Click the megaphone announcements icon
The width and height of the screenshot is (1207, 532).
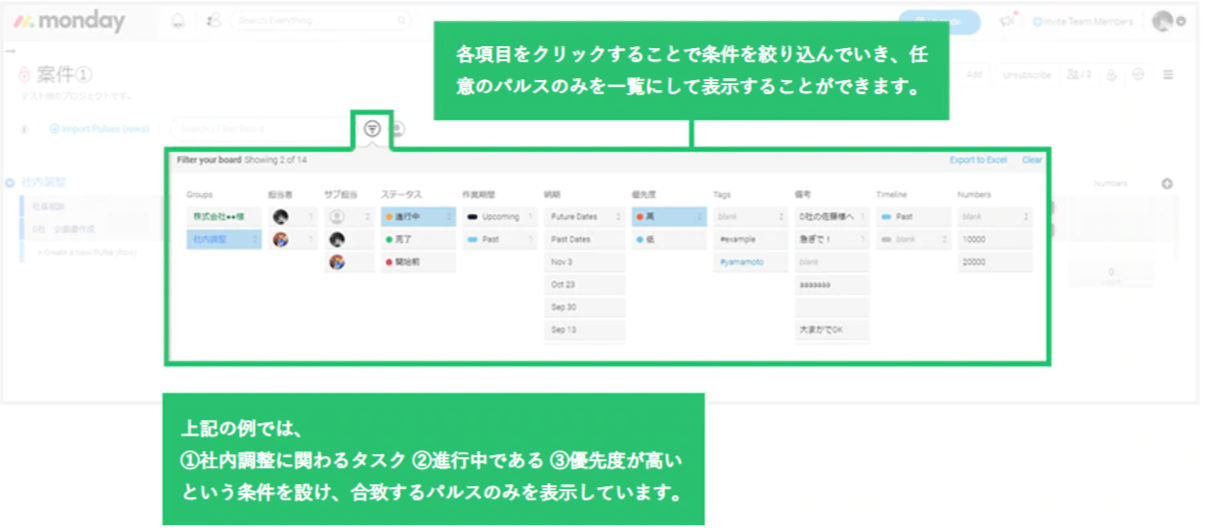tap(1008, 21)
